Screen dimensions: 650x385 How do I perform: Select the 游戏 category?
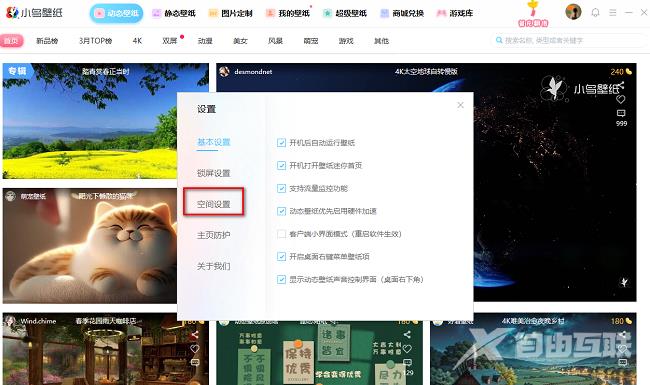coord(346,41)
